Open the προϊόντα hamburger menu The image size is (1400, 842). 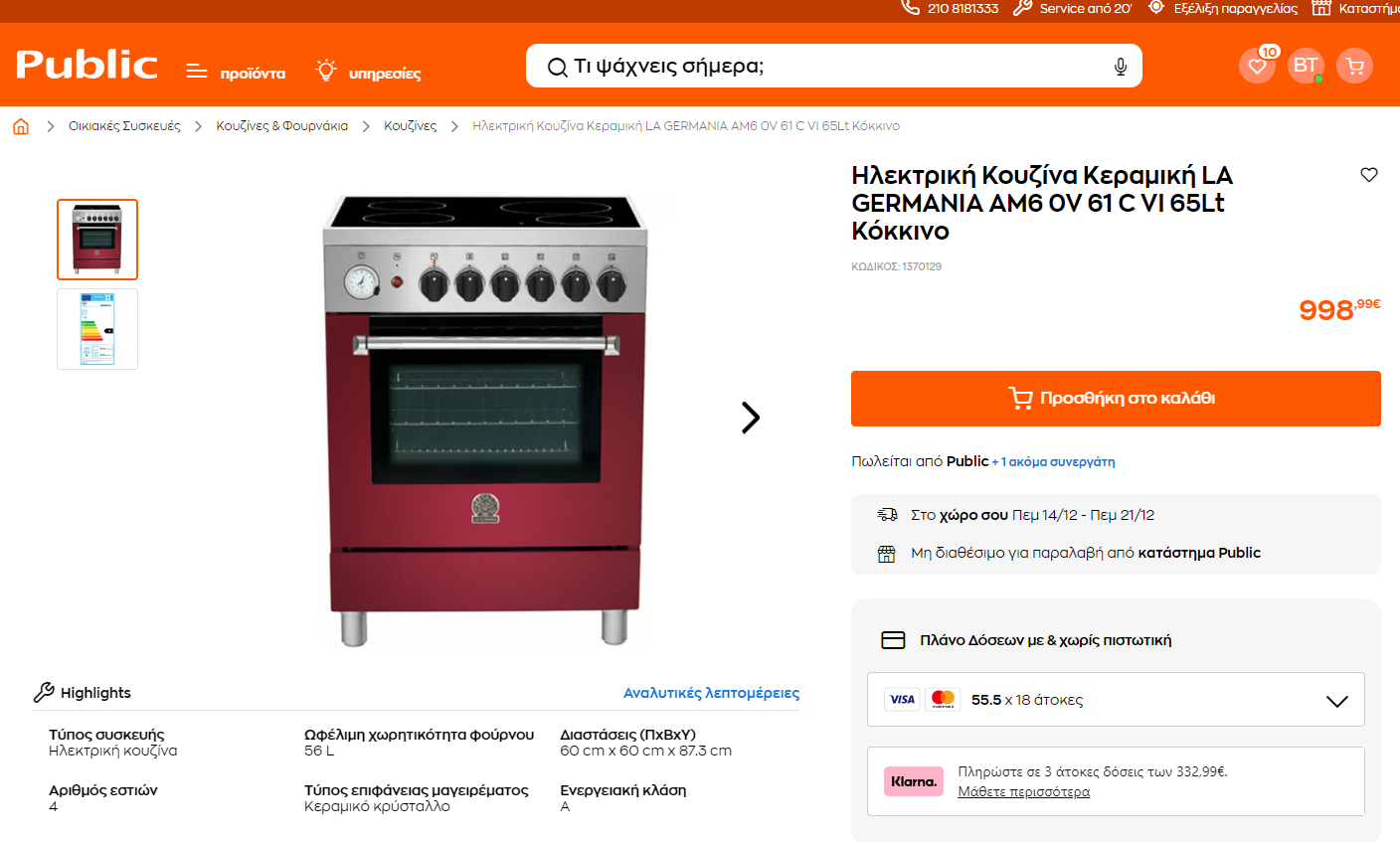pos(236,73)
